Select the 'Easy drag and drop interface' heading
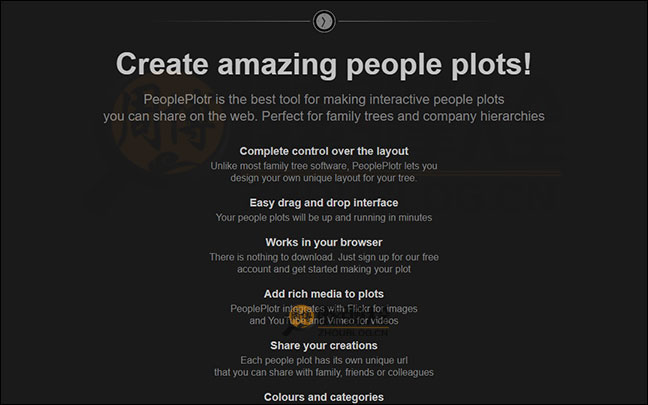 coord(324,203)
